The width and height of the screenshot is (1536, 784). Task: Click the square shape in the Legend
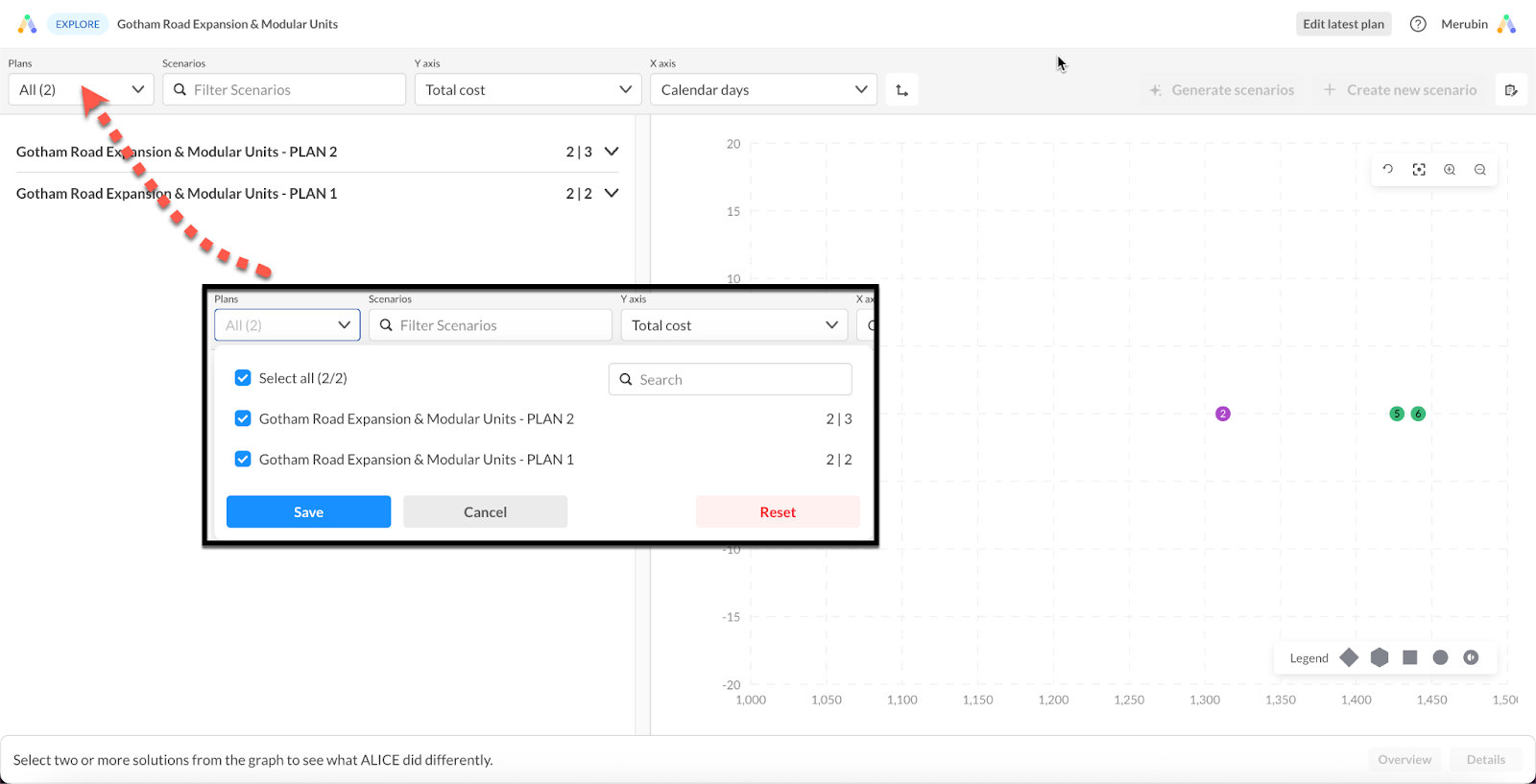1410,657
